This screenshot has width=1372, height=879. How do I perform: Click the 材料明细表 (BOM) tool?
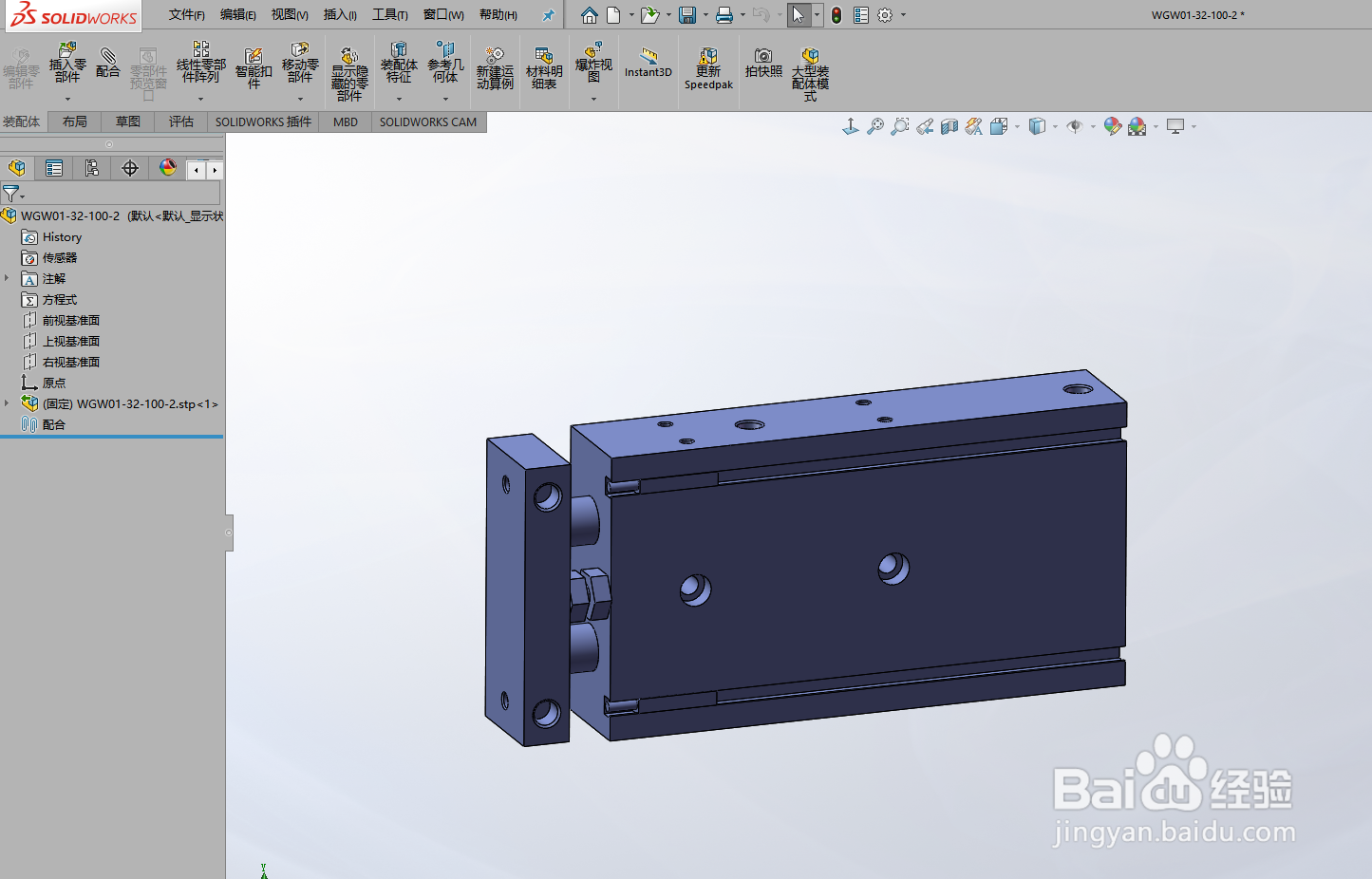544,66
